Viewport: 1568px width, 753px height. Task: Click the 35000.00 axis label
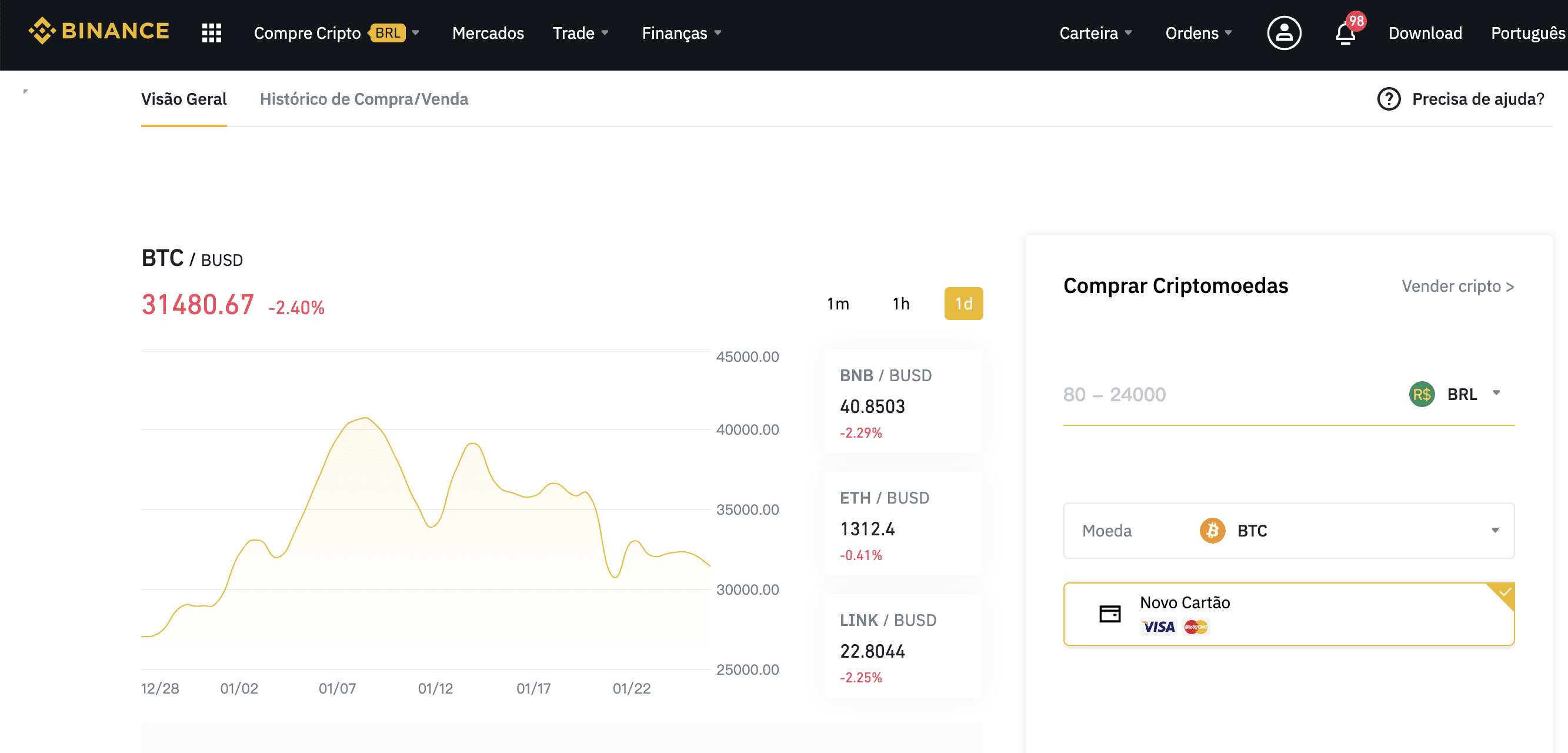[748, 509]
